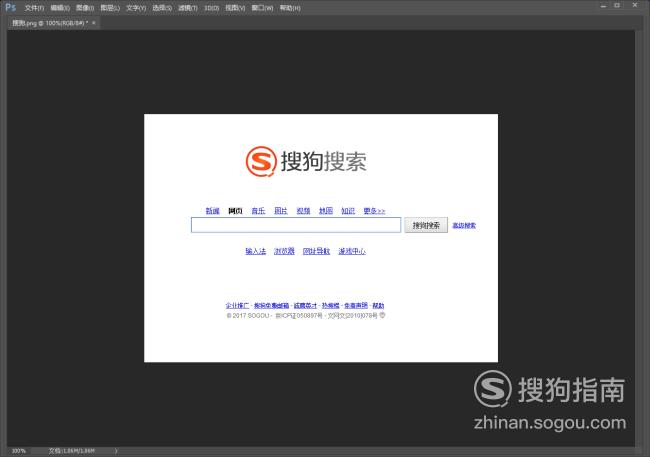The width and height of the screenshot is (650, 457).
Task: Expand the status bar info arrow
Action: (x=116, y=451)
